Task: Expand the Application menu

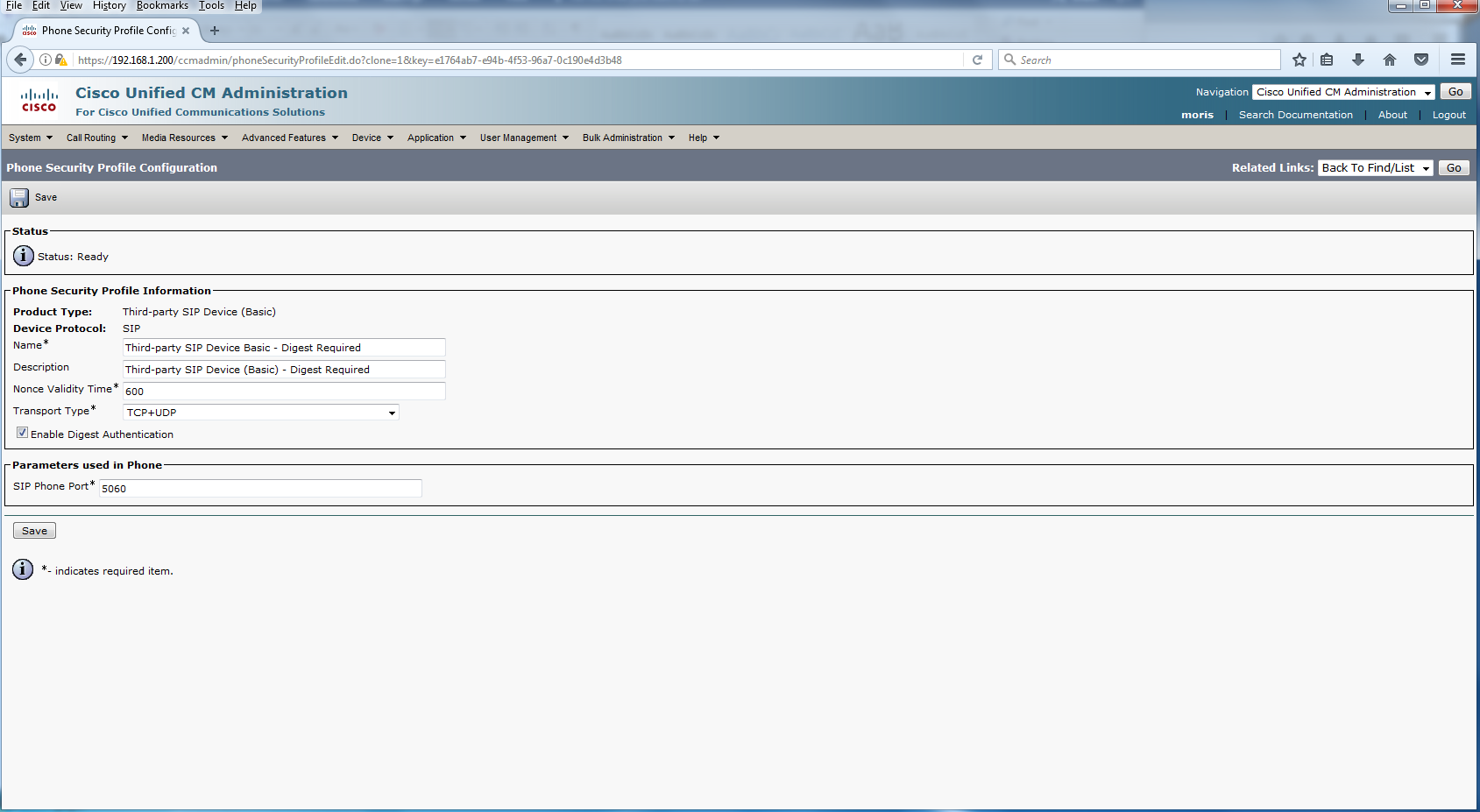Action: coord(436,138)
